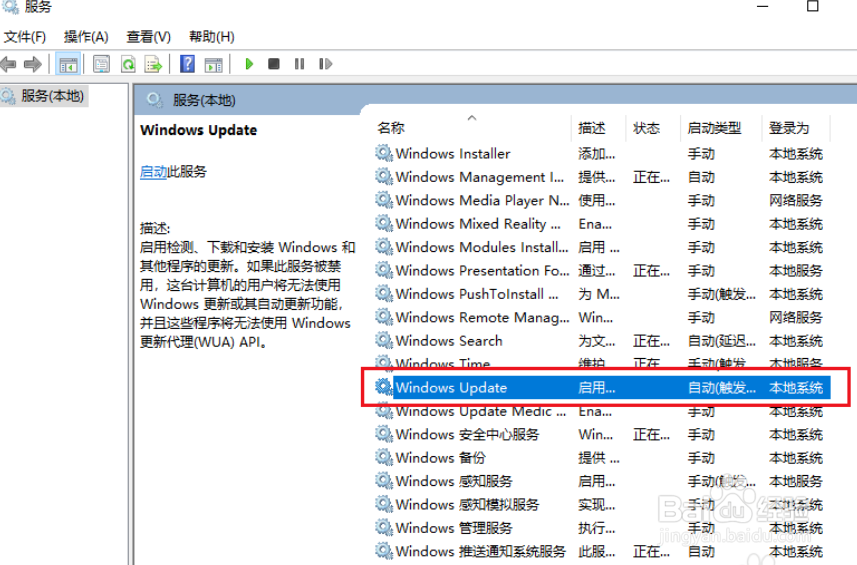Image resolution: width=857 pixels, height=565 pixels.
Task: Select Windows Remote Manag... service
Action: tap(602, 317)
